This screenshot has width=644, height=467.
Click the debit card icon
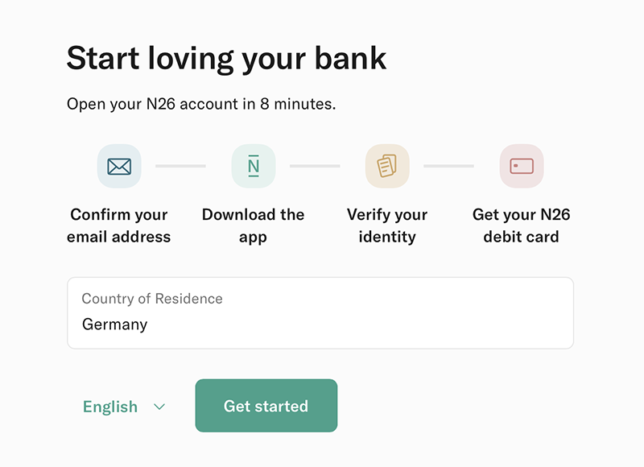pyautogui.click(x=522, y=166)
